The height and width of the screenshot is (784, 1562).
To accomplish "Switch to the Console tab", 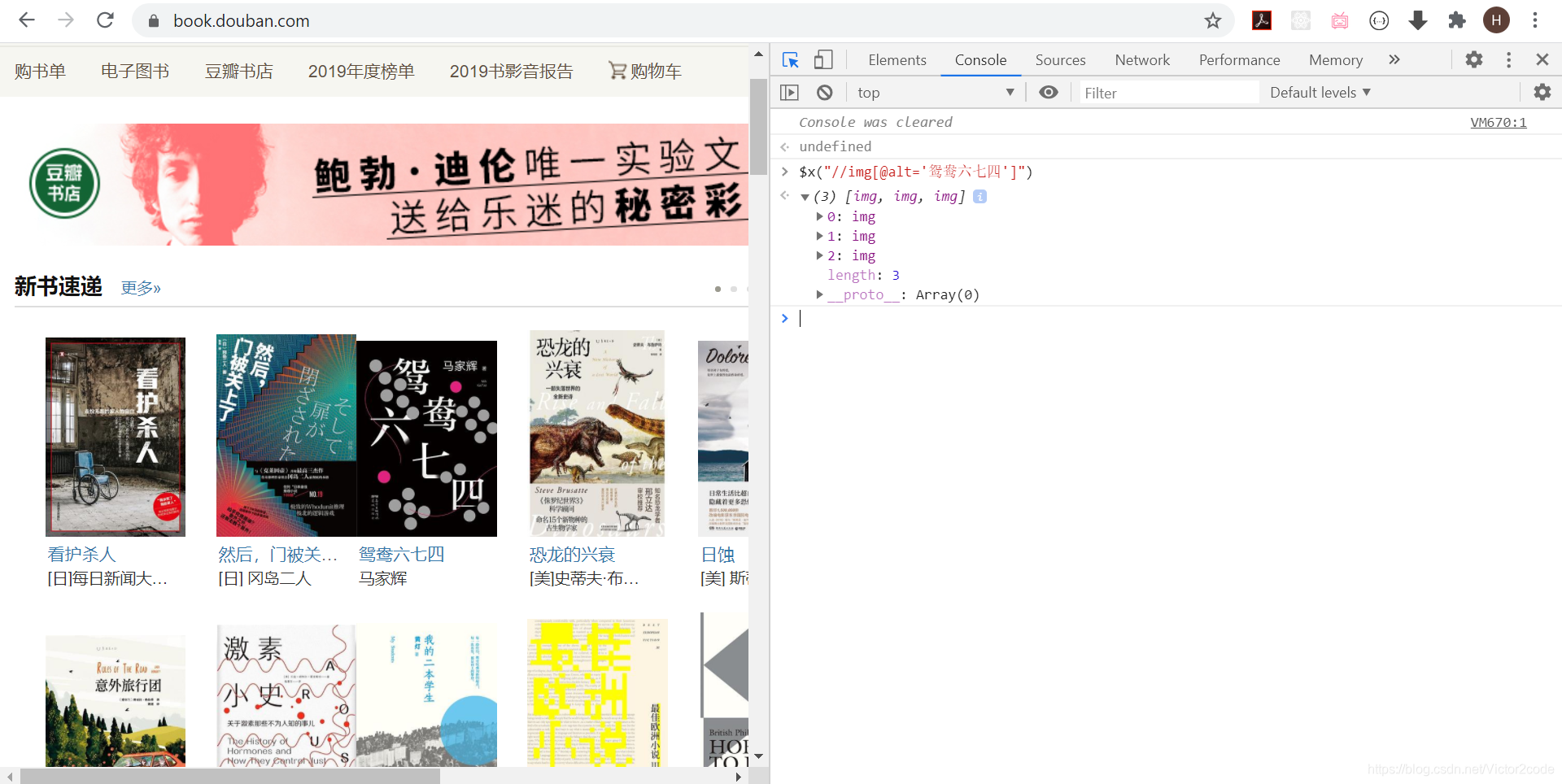I will pos(980,60).
